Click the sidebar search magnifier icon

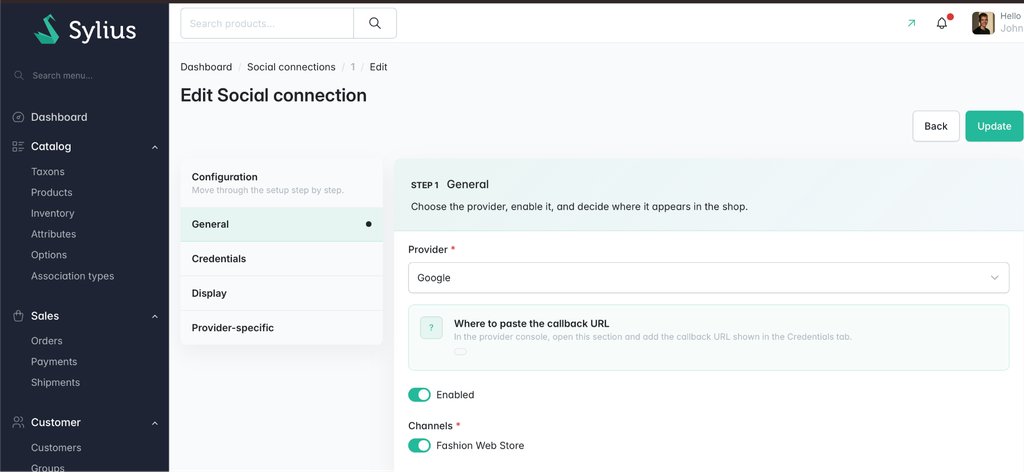coord(19,76)
